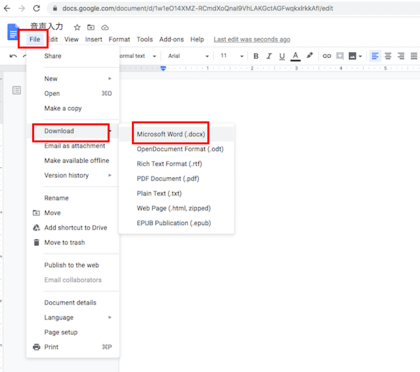Click the browser address bar URL
Screen dimensions: 420x372
pyautogui.click(x=198, y=8)
